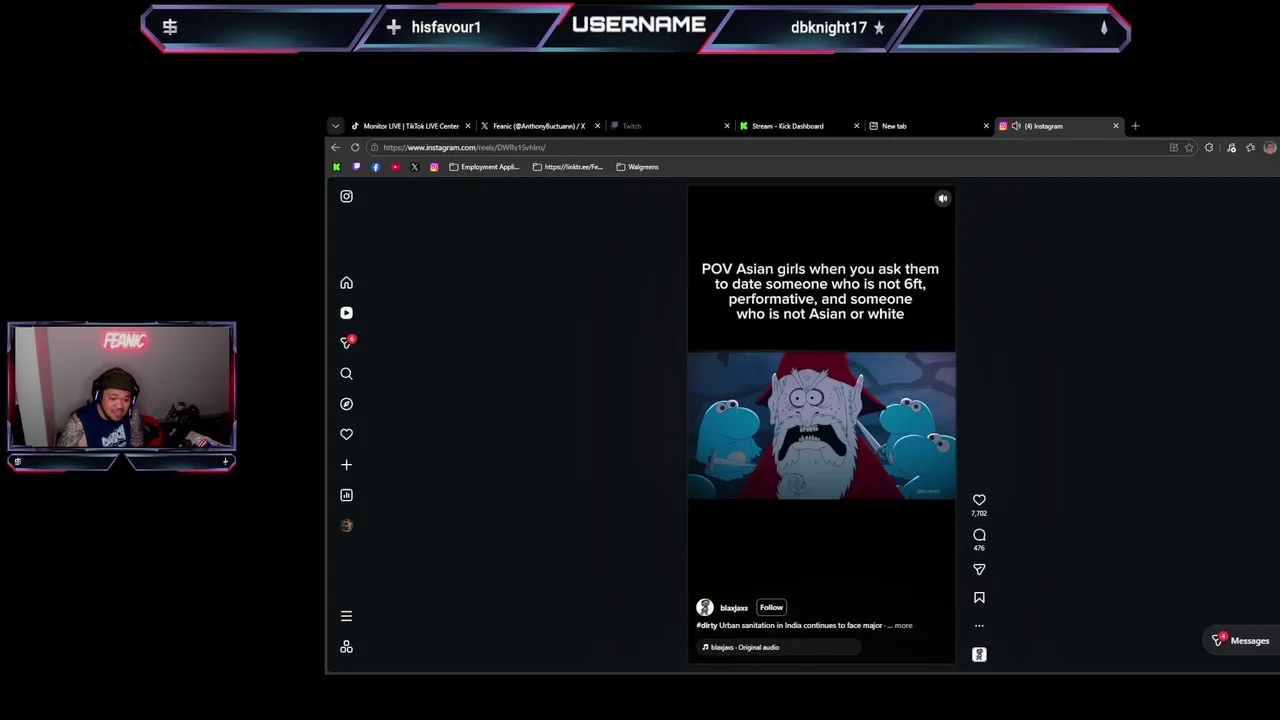Expand the tab search dropdown arrow
1280x720 pixels.
point(335,126)
